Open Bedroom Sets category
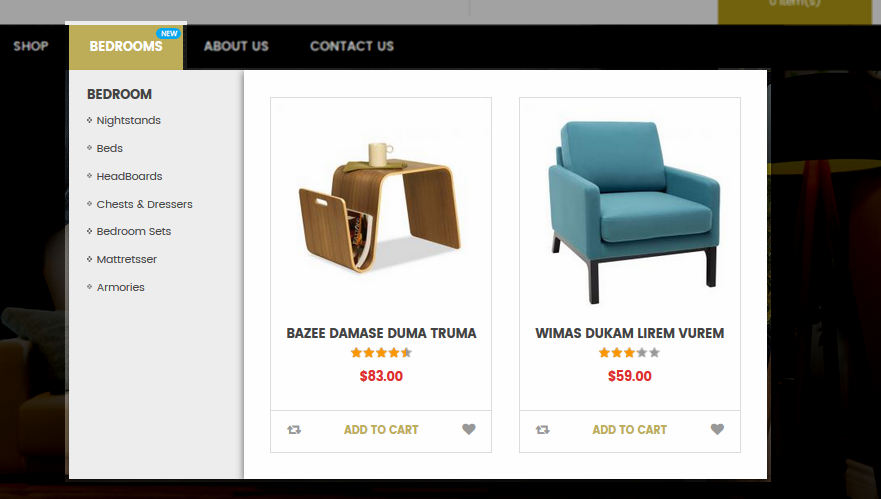 click(x=134, y=231)
